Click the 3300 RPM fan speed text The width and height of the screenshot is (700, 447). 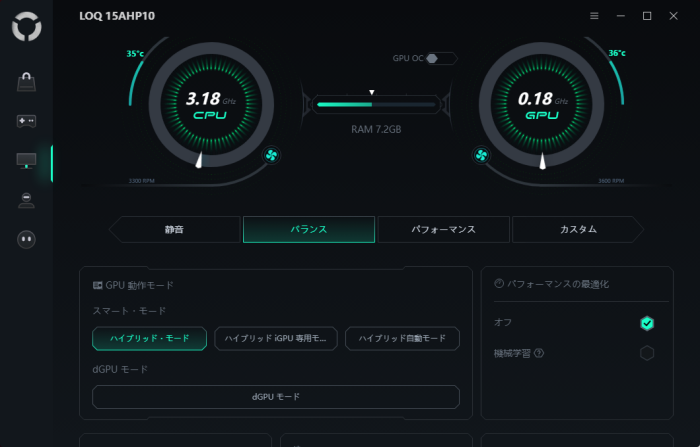coord(142,181)
